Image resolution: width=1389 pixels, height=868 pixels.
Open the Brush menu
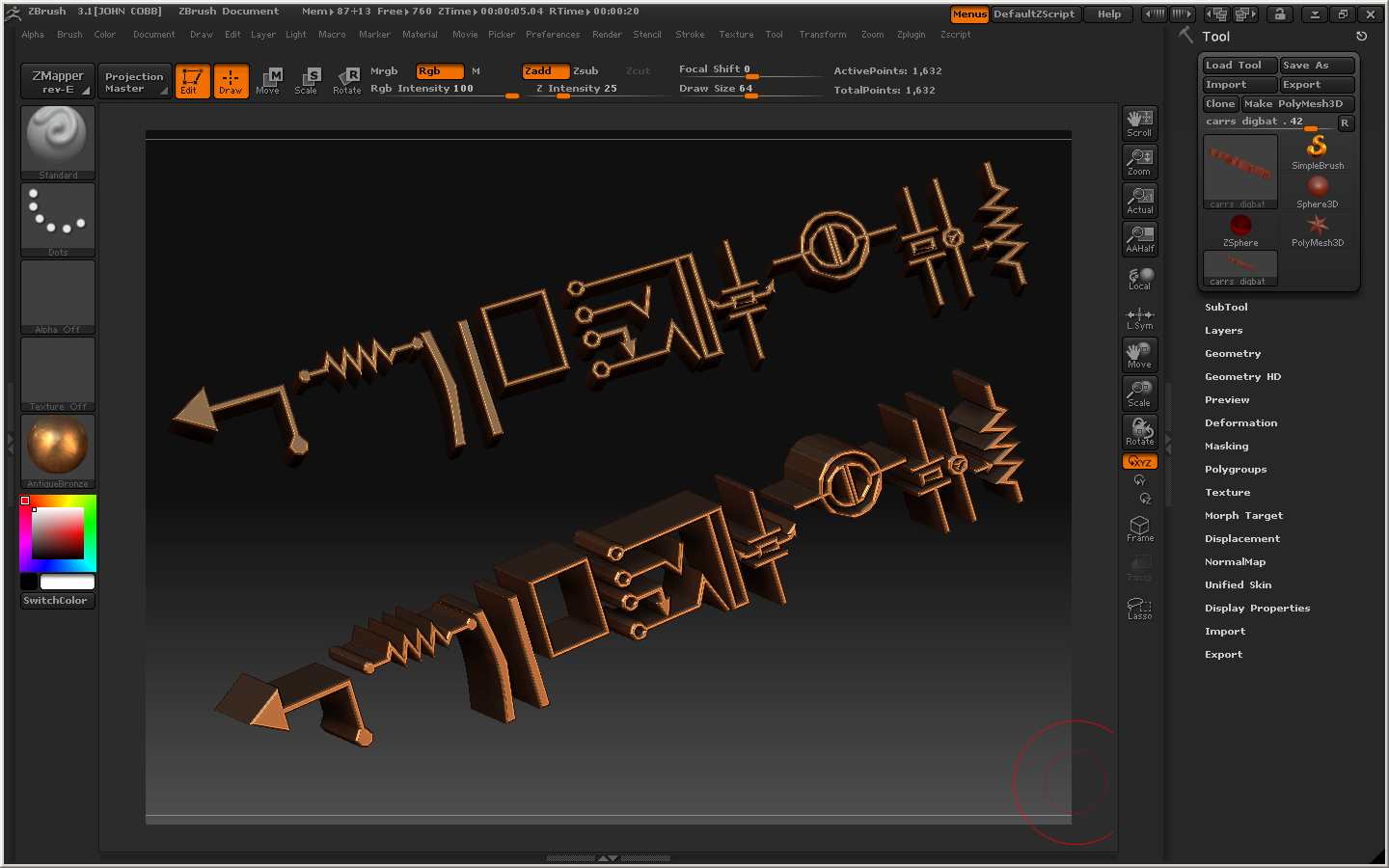tap(69, 35)
